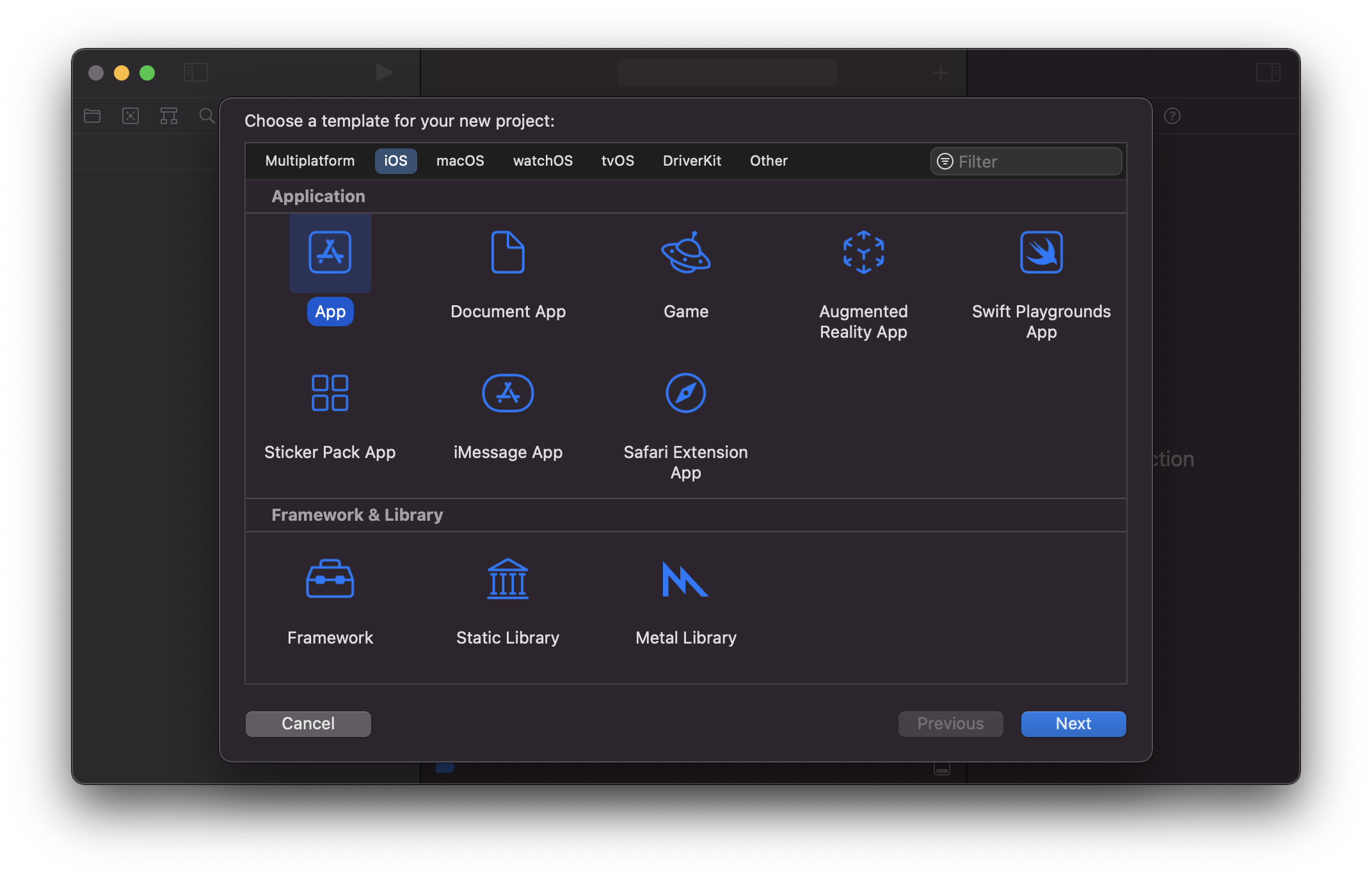Click the green zoom window button

(x=147, y=73)
